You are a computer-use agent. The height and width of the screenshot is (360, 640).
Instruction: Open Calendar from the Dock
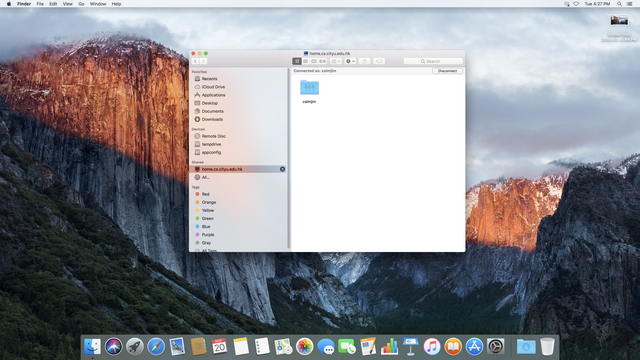click(220, 347)
